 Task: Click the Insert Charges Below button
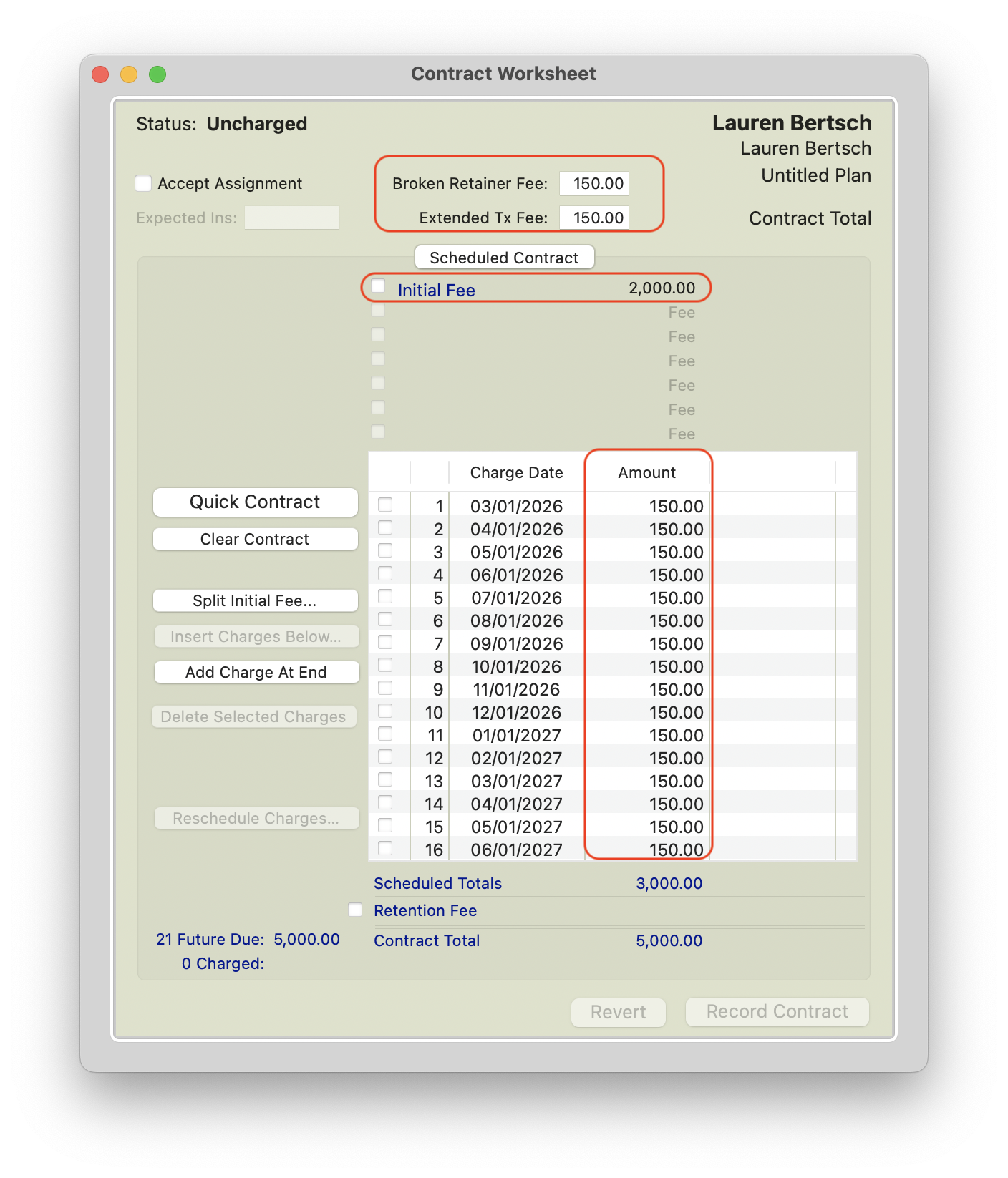(256, 636)
